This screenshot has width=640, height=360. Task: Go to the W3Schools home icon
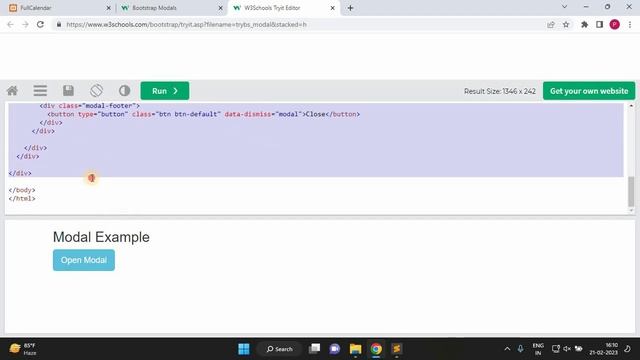coord(12,91)
